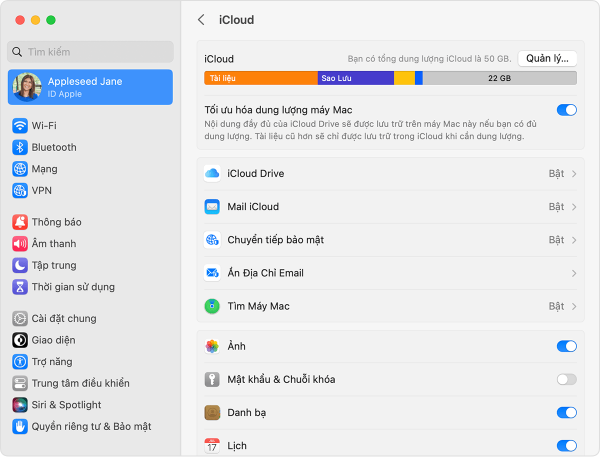Click the Thời gian sử dụng hourglass icon
The image size is (600, 457).
click(20, 287)
